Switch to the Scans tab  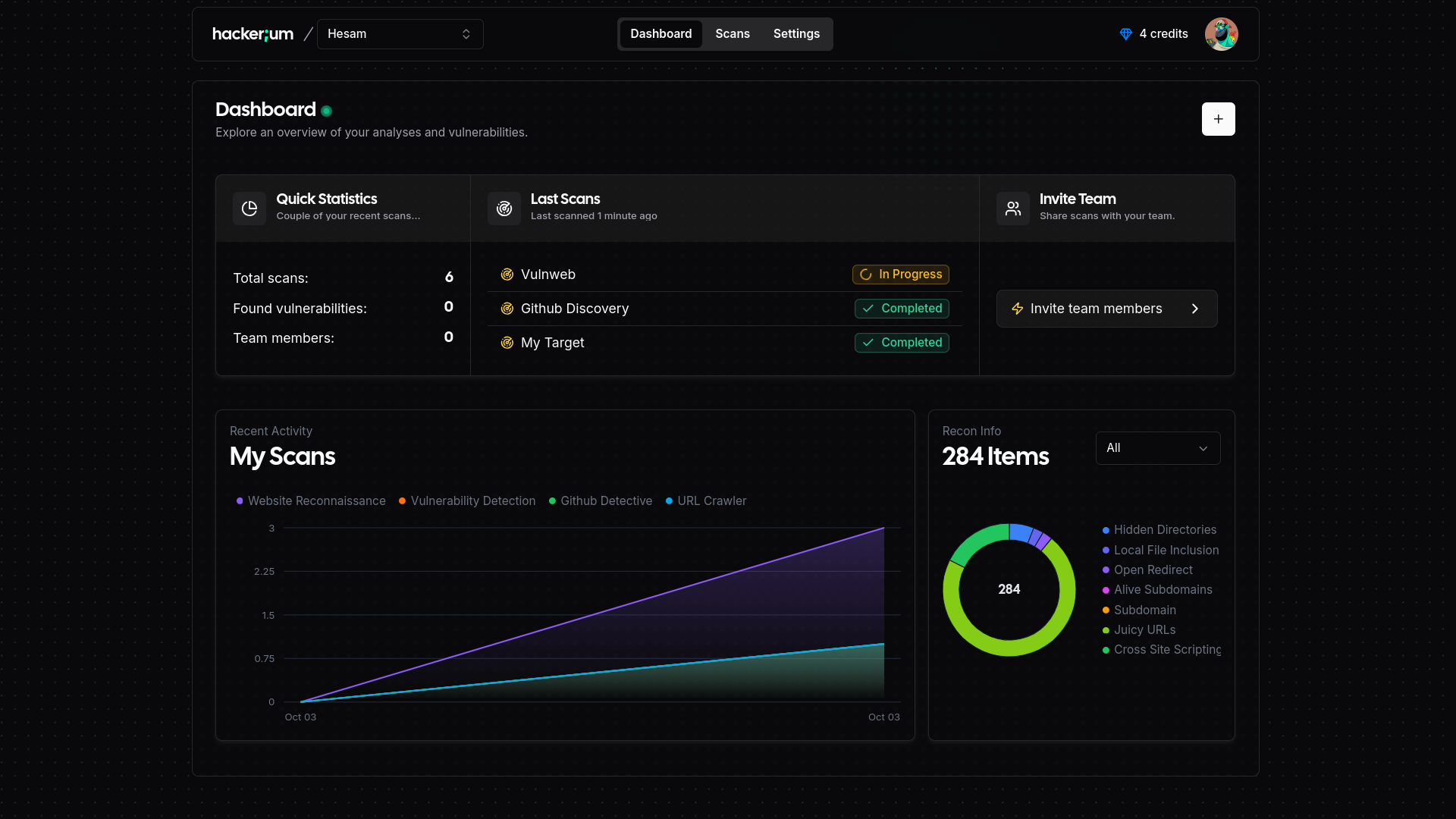pyautogui.click(x=732, y=33)
